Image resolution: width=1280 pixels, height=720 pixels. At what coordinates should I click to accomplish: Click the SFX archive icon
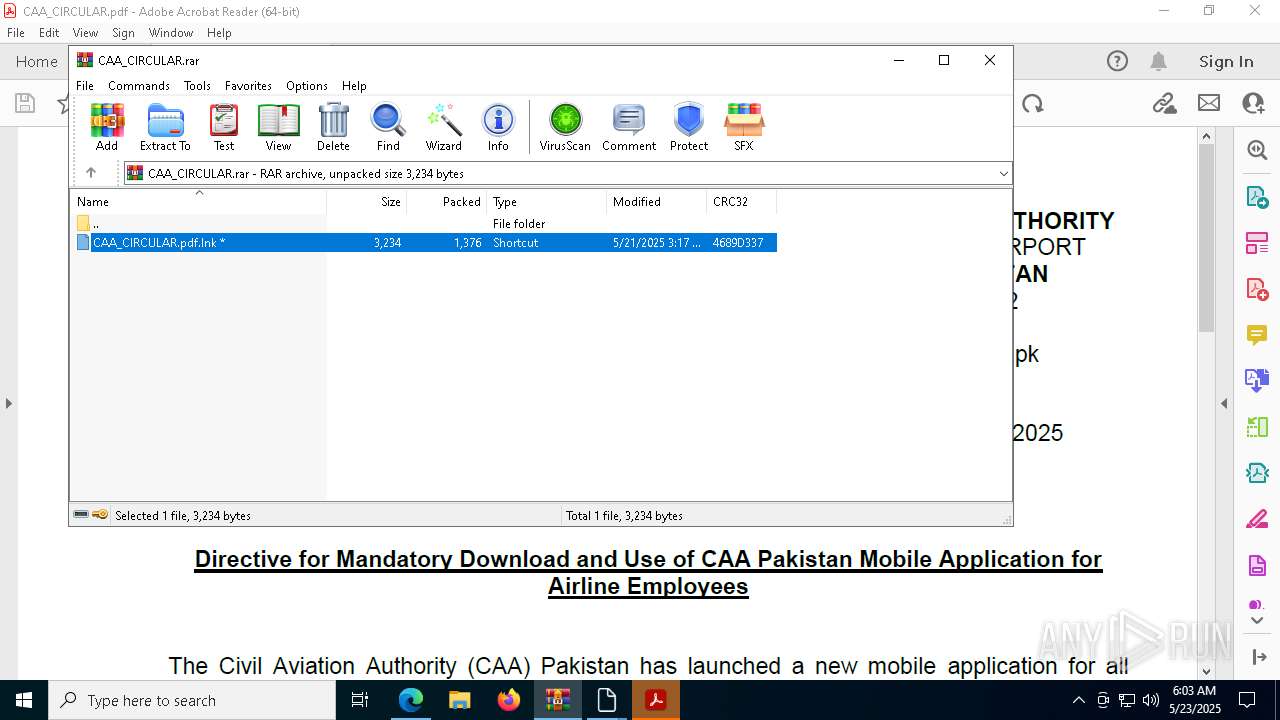coord(744,127)
